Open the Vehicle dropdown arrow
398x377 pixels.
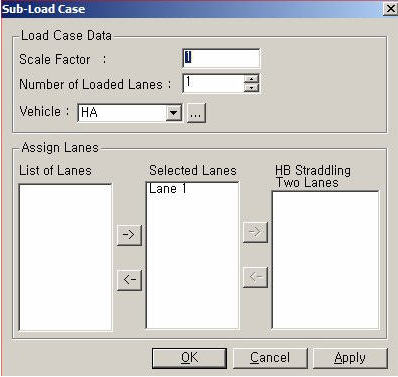174,113
